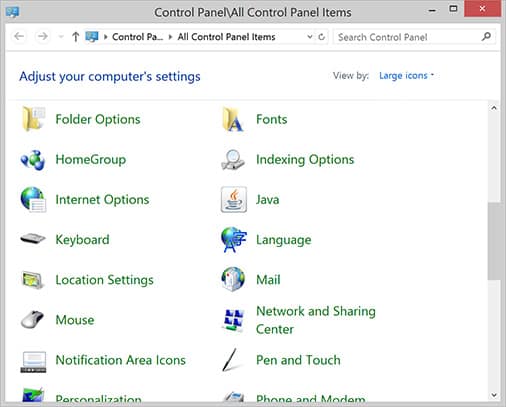Image resolution: width=506 pixels, height=407 pixels.
Task: Open the Network and Sharing Center icon
Action: pos(233,320)
